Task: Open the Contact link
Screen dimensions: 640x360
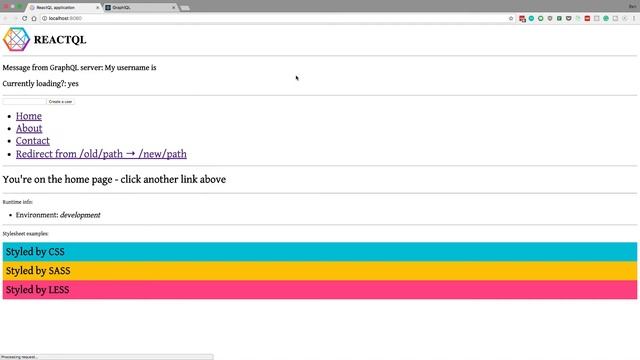Action: 33,141
